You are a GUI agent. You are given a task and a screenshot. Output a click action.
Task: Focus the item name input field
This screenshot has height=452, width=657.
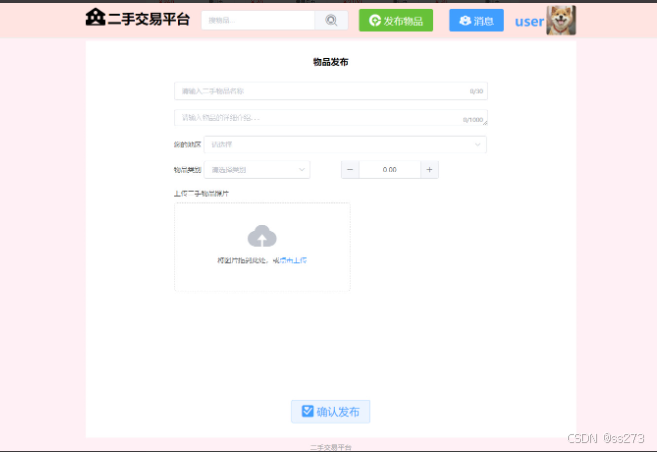tap(331, 91)
